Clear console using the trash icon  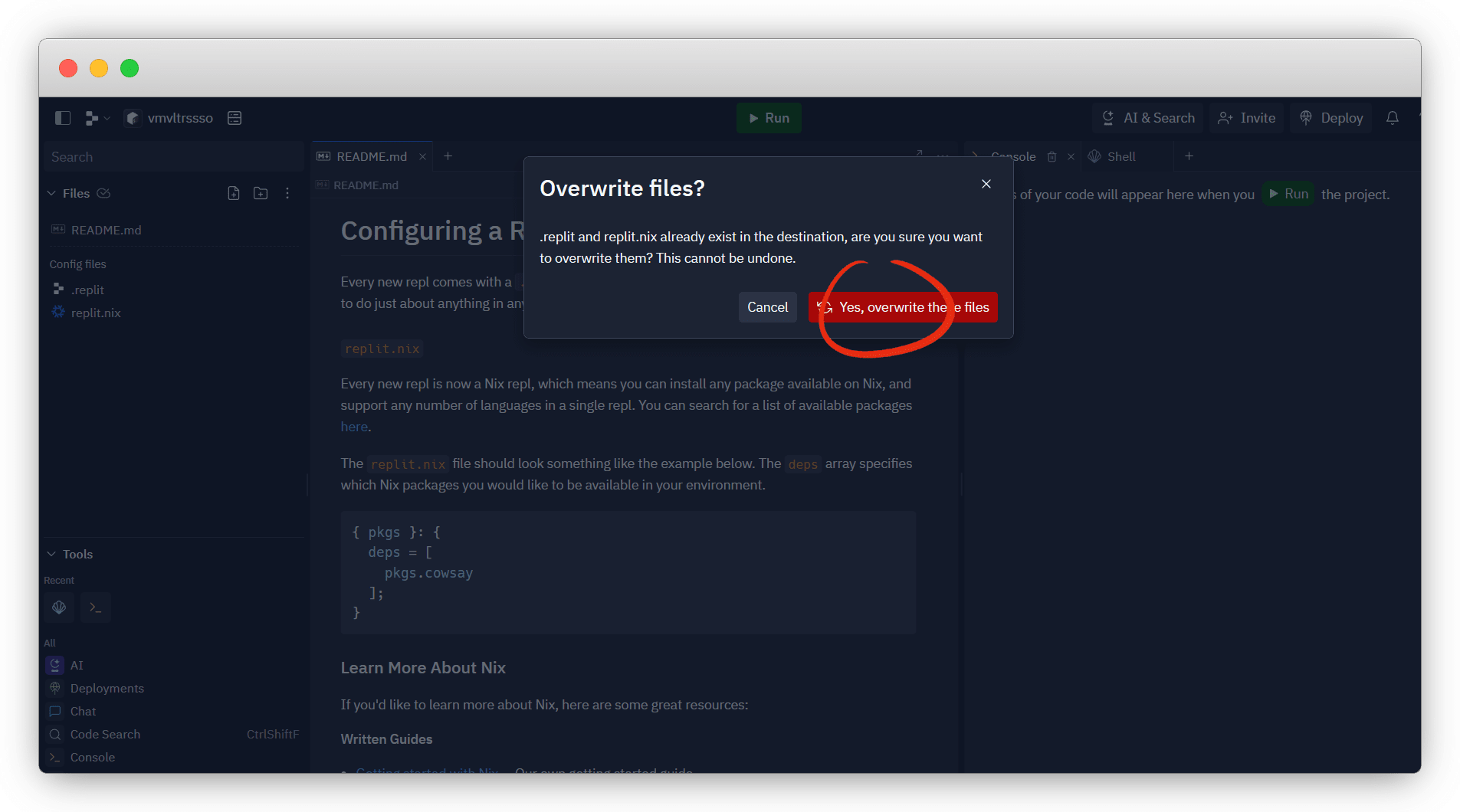coord(1052,156)
